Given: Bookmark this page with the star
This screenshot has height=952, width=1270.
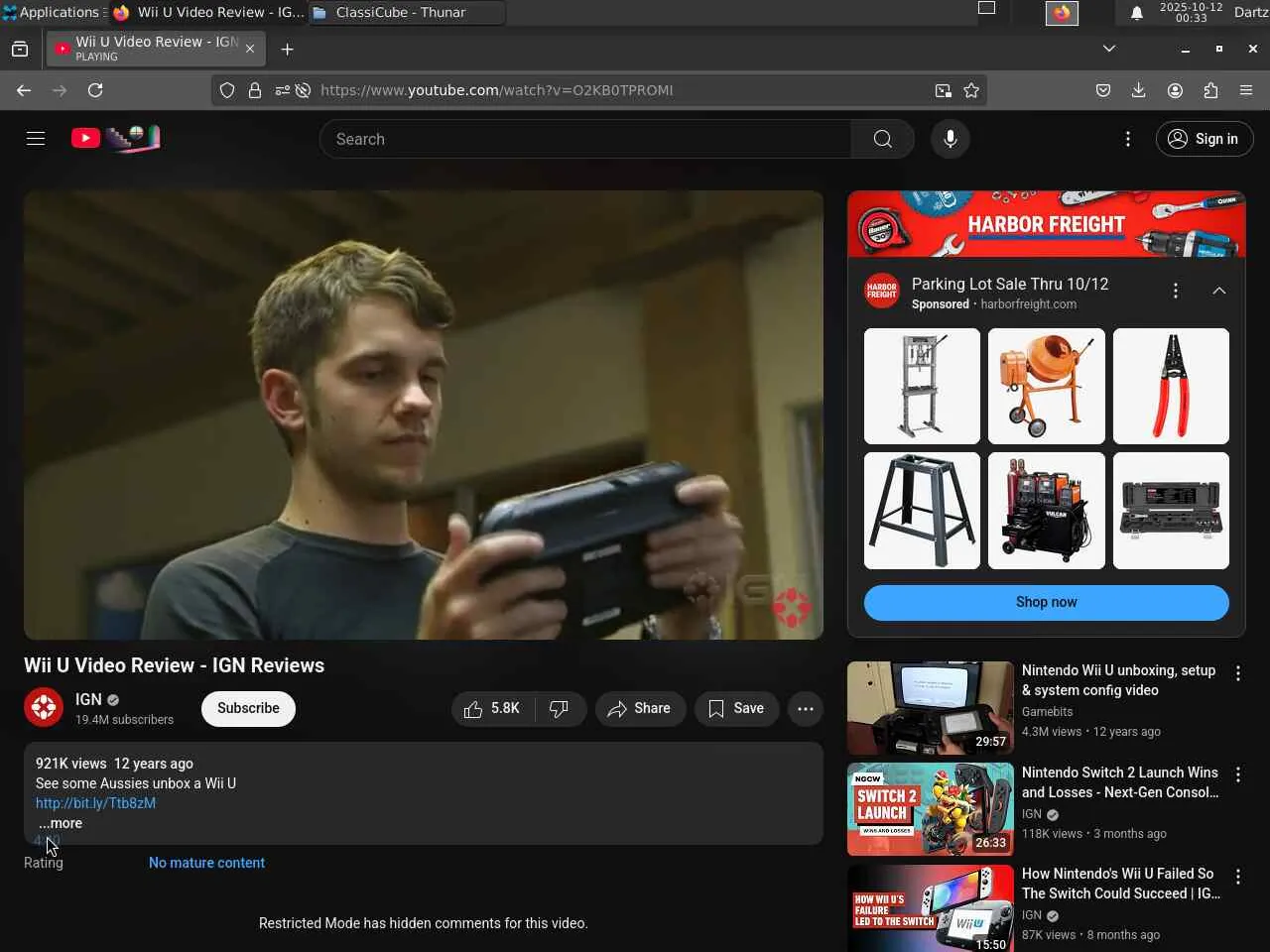Looking at the screenshot, I should (x=971, y=90).
